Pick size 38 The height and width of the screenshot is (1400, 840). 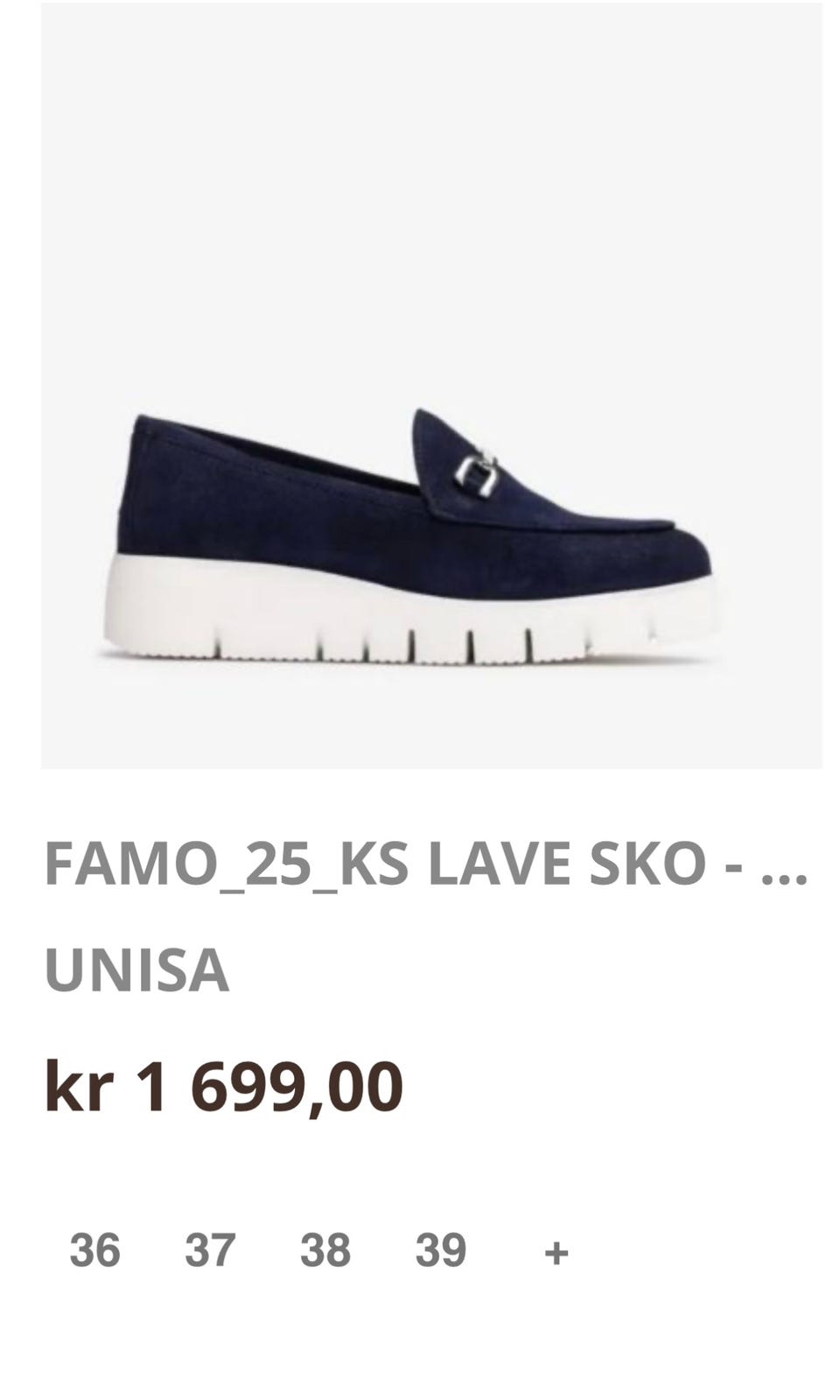click(325, 1250)
